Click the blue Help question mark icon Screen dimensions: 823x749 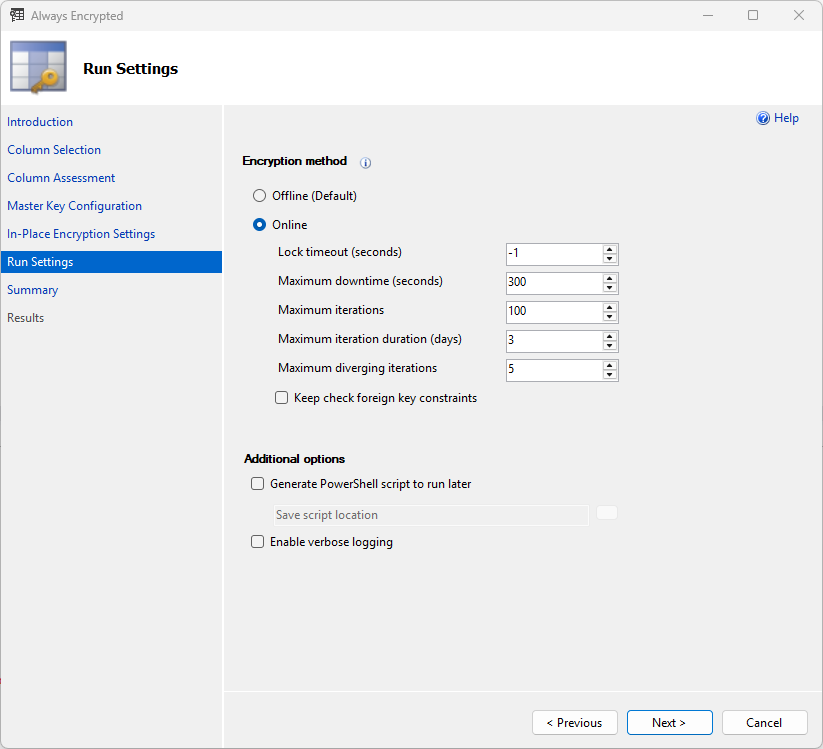[763, 118]
